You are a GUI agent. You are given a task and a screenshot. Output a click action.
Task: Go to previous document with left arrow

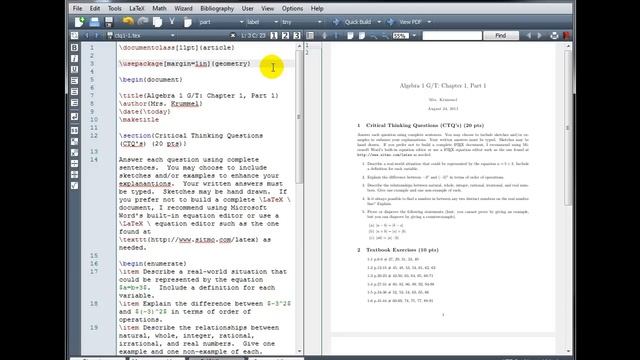[87, 36]
